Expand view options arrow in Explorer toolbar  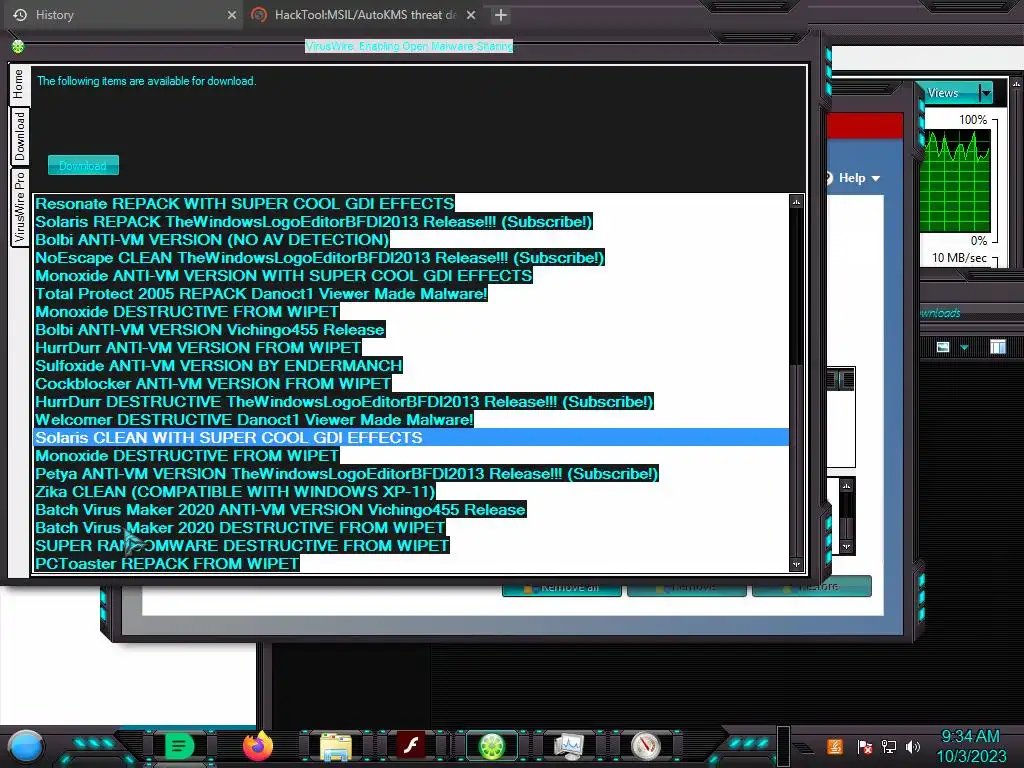coord(964,347)
